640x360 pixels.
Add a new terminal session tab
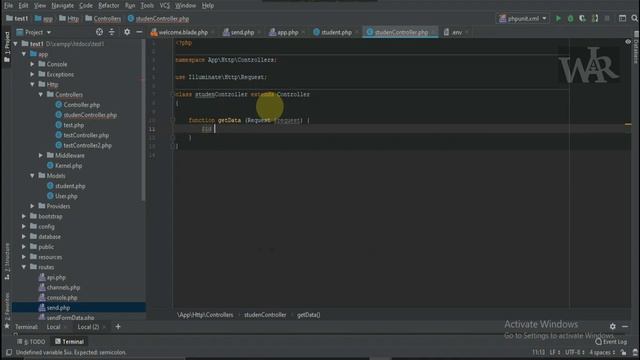[118, 327]
